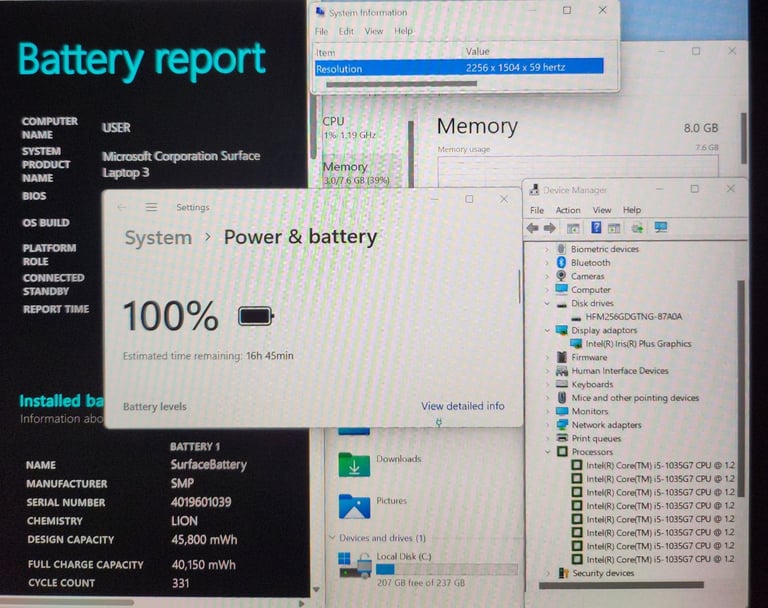Click 40,150 mWh full charge capacity value
The width and height of the screenshot is (768, 608).
(x=204, y=564)
